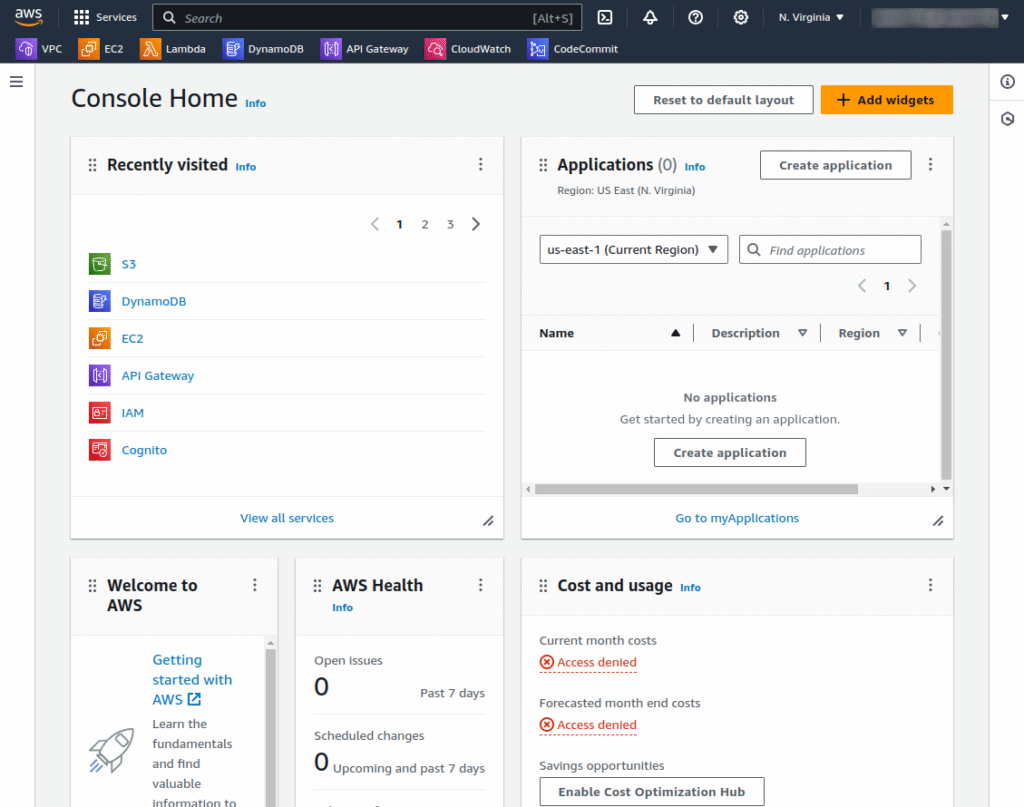Go to AWS logo home

(29, 17)
